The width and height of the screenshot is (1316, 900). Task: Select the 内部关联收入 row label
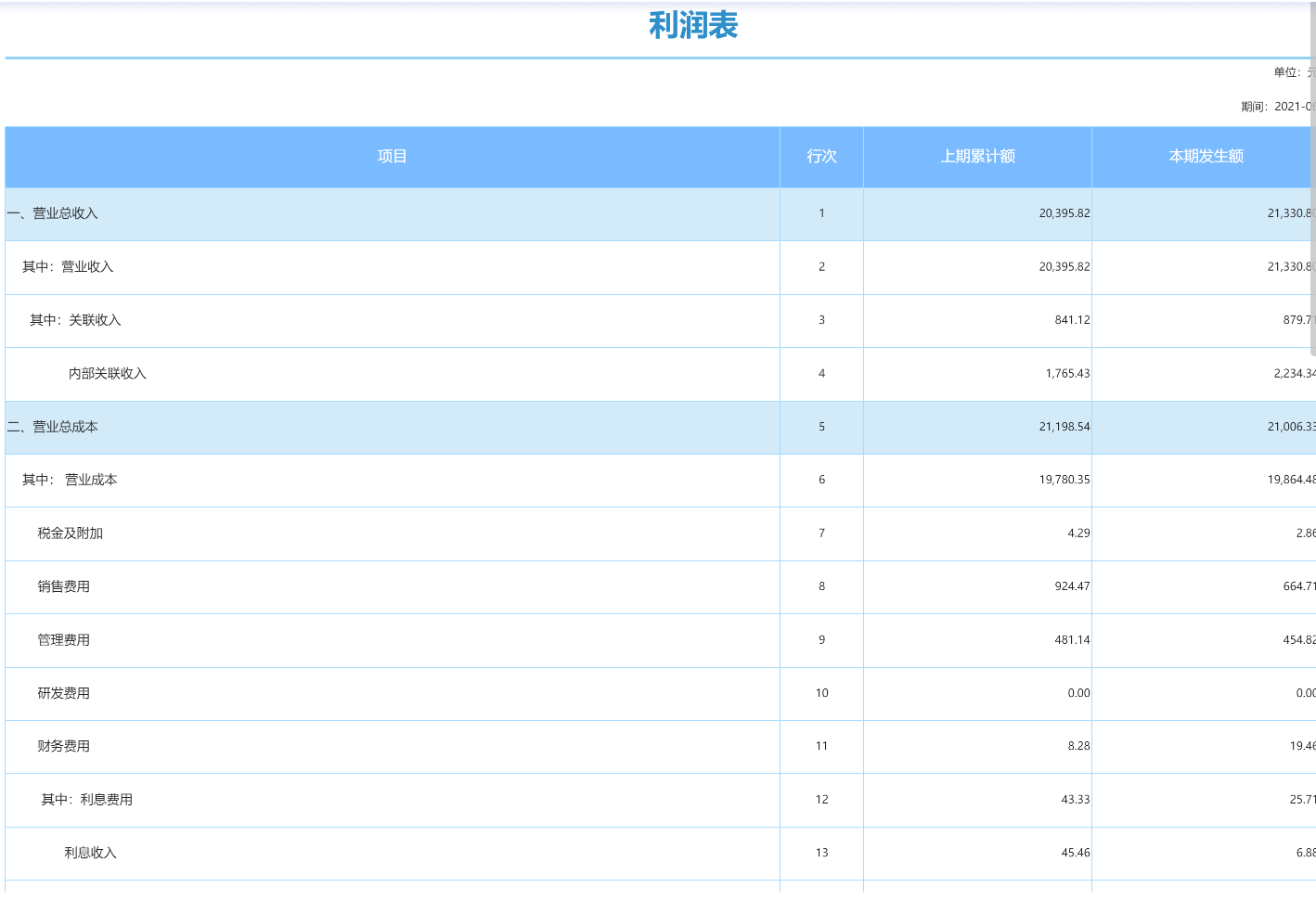point(108,374)
